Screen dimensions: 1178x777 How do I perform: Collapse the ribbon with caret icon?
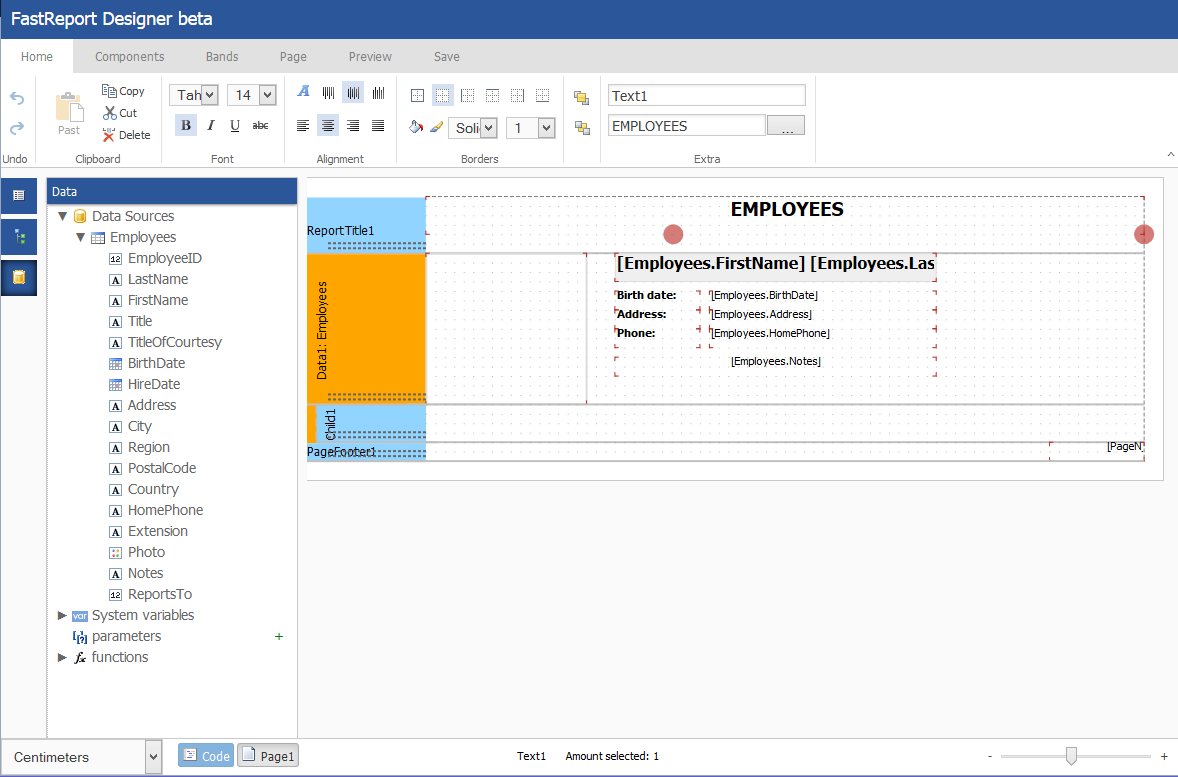pyautogui.click(x=1170, y=154)
